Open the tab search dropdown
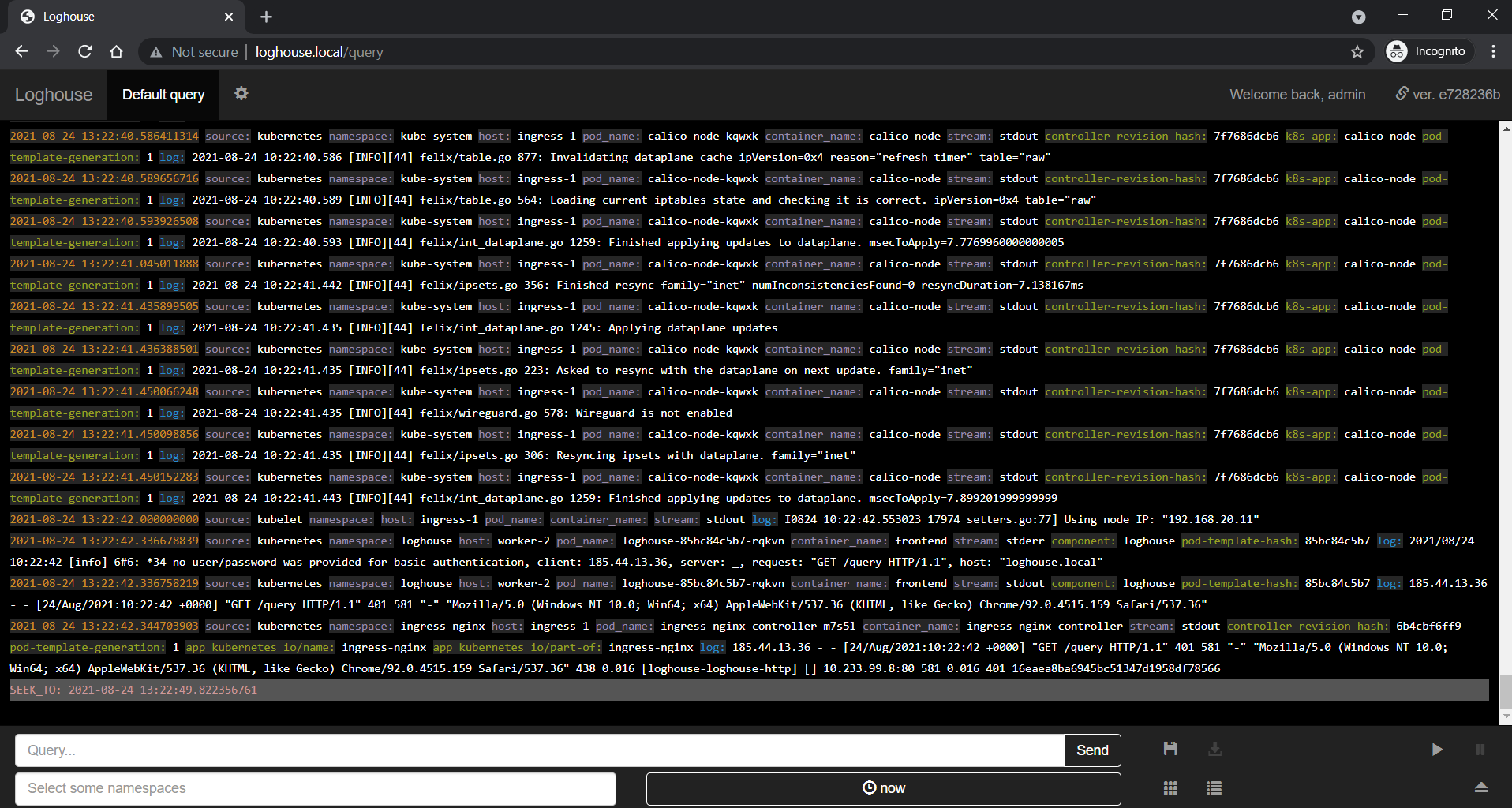This screenshot has height=808, width=1512. [1358, 17]
